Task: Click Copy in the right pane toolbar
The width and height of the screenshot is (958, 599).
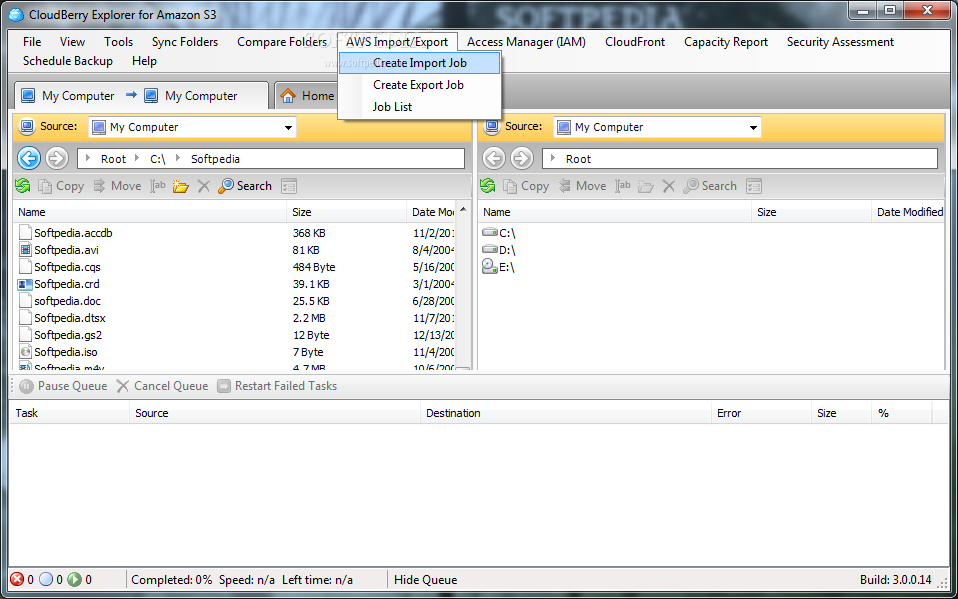Action: click(526, 186)
